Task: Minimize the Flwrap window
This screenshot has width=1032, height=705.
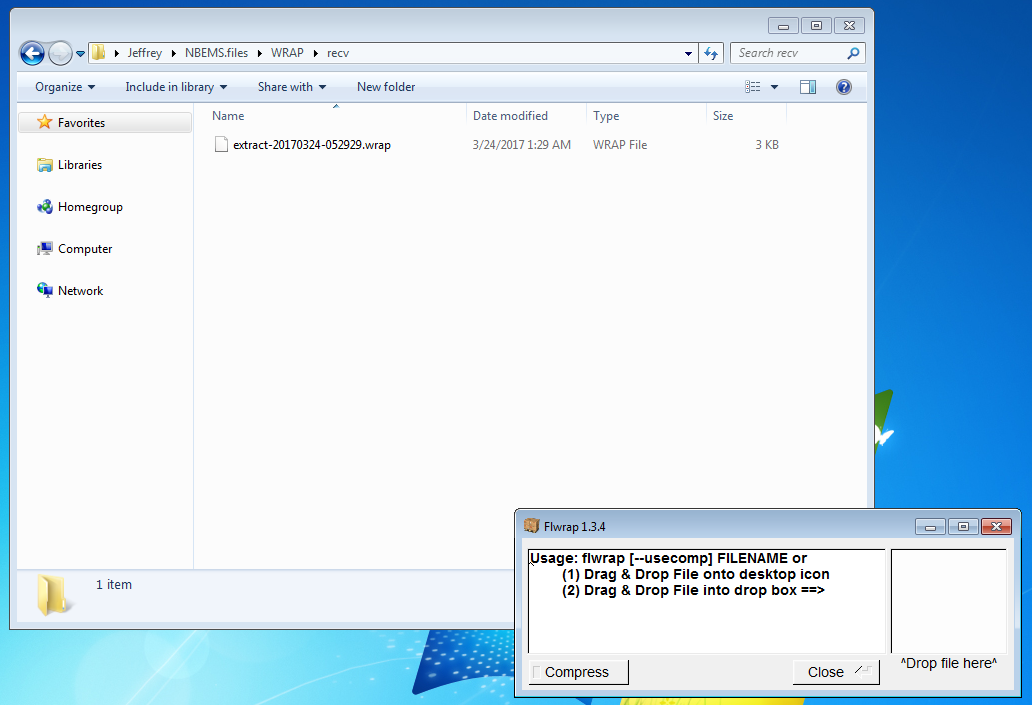Action: tap(931, 527)
